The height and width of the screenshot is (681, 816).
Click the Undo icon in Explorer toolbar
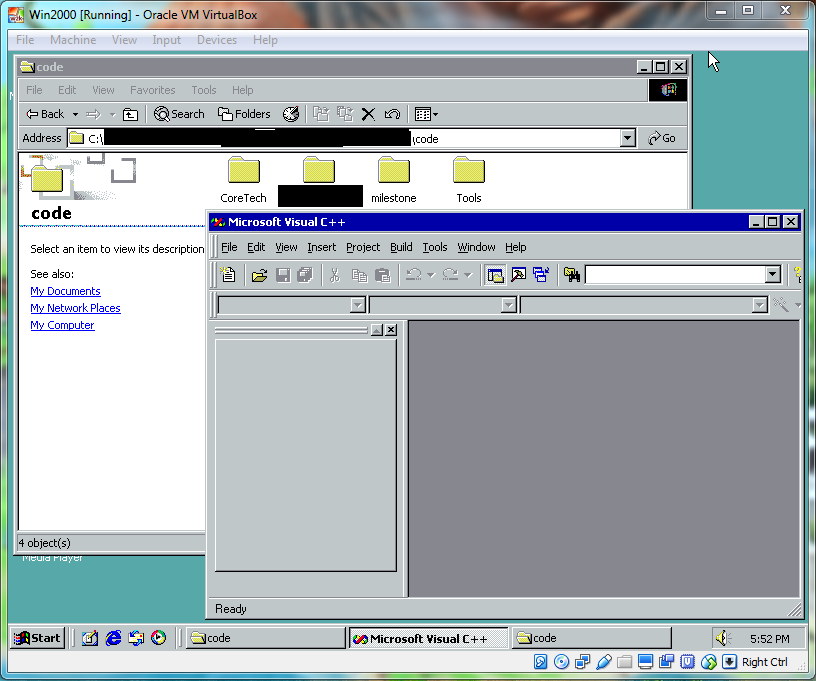tap(392, 114)
